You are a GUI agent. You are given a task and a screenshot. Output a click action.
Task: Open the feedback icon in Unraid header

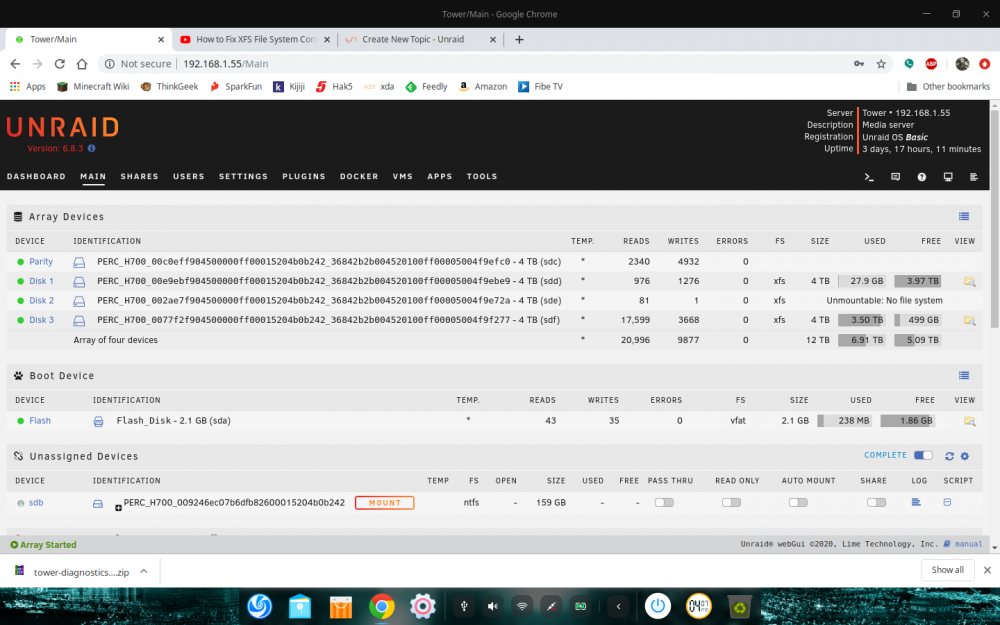tap(895, 177)
